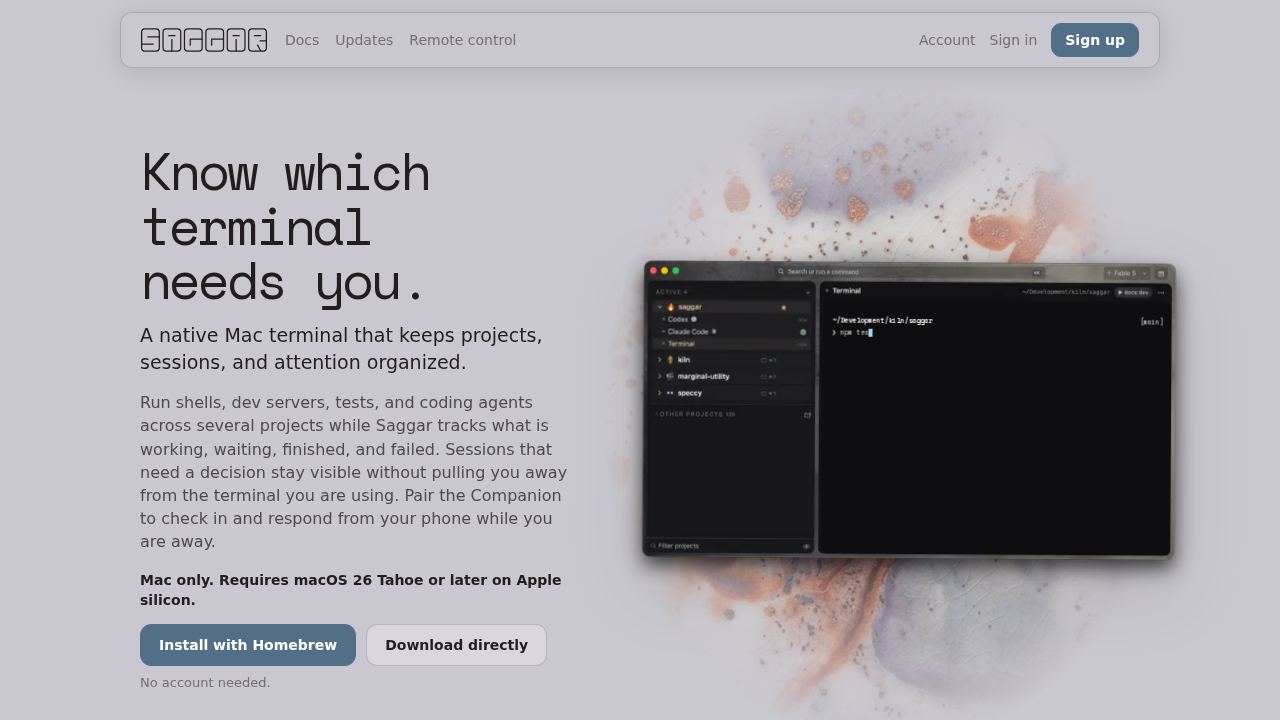Click Install with Homebrew button
The image size is (1280, 720).
pos(248,645)
